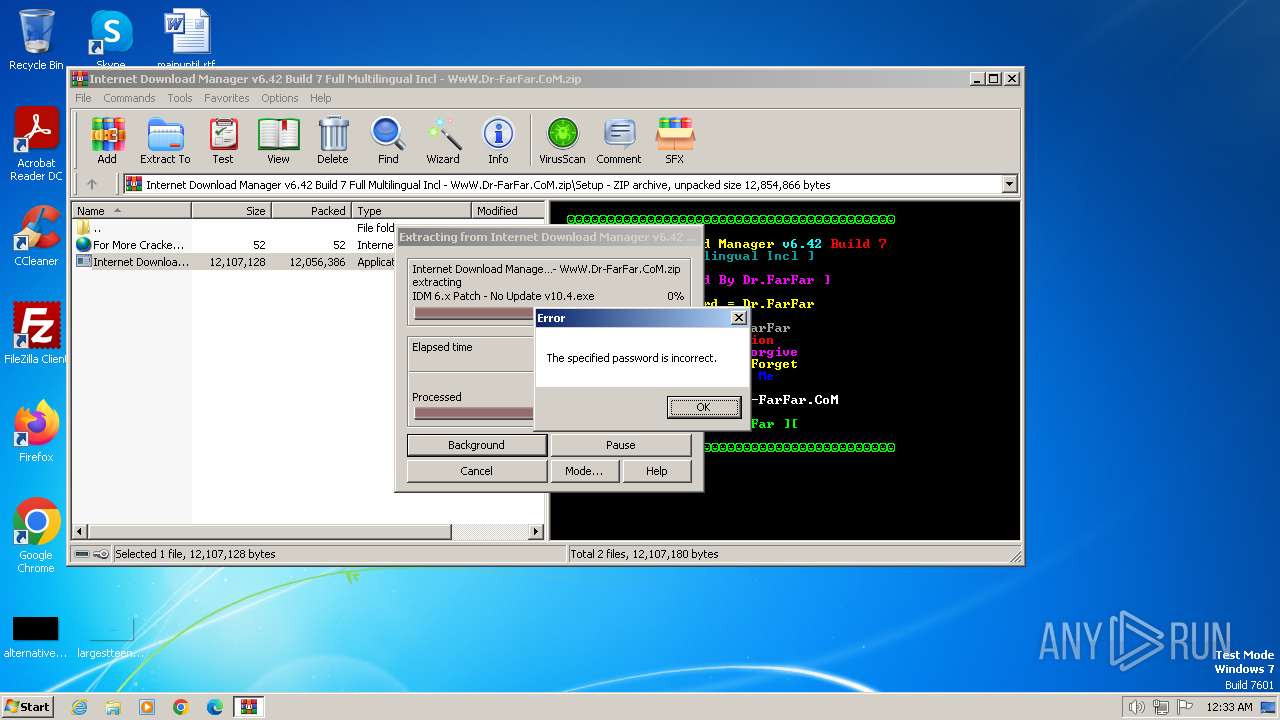Click the Comment toolbar icon

(619, 140)
